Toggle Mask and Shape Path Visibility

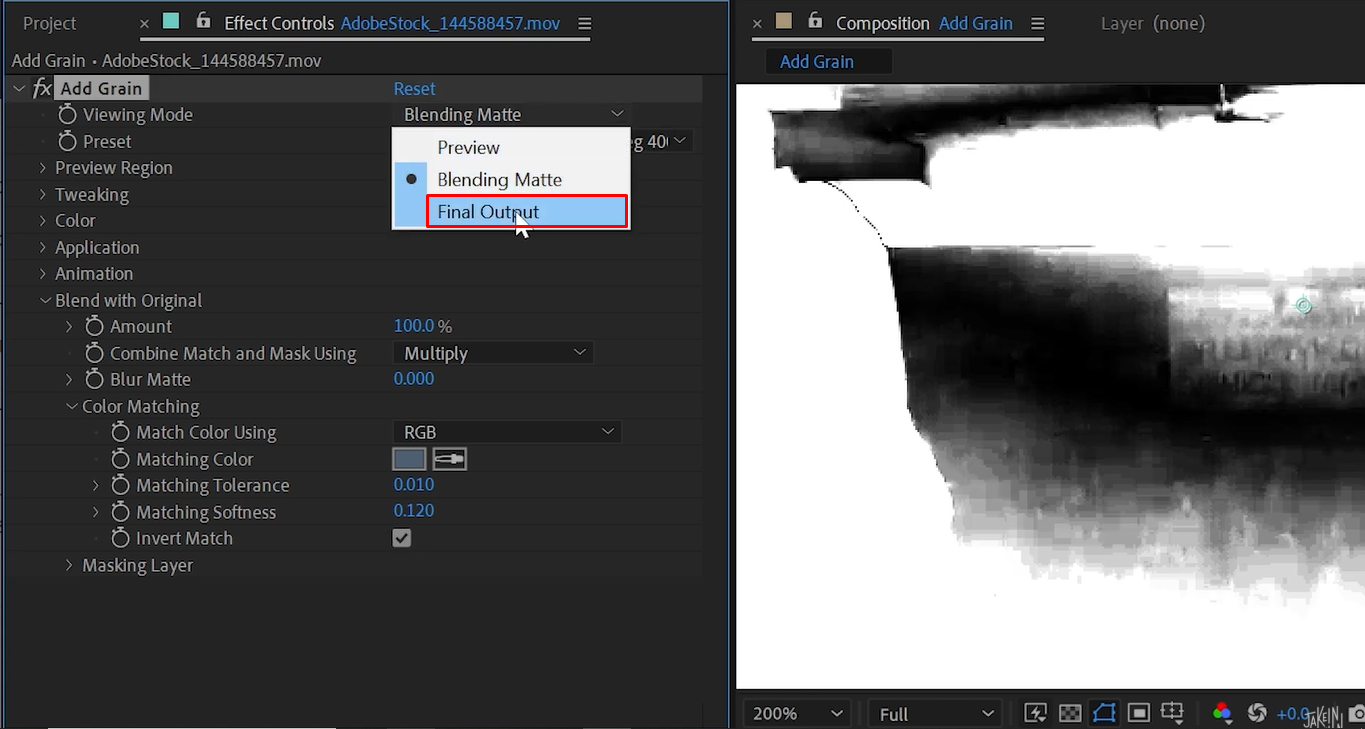[1104, 712]
